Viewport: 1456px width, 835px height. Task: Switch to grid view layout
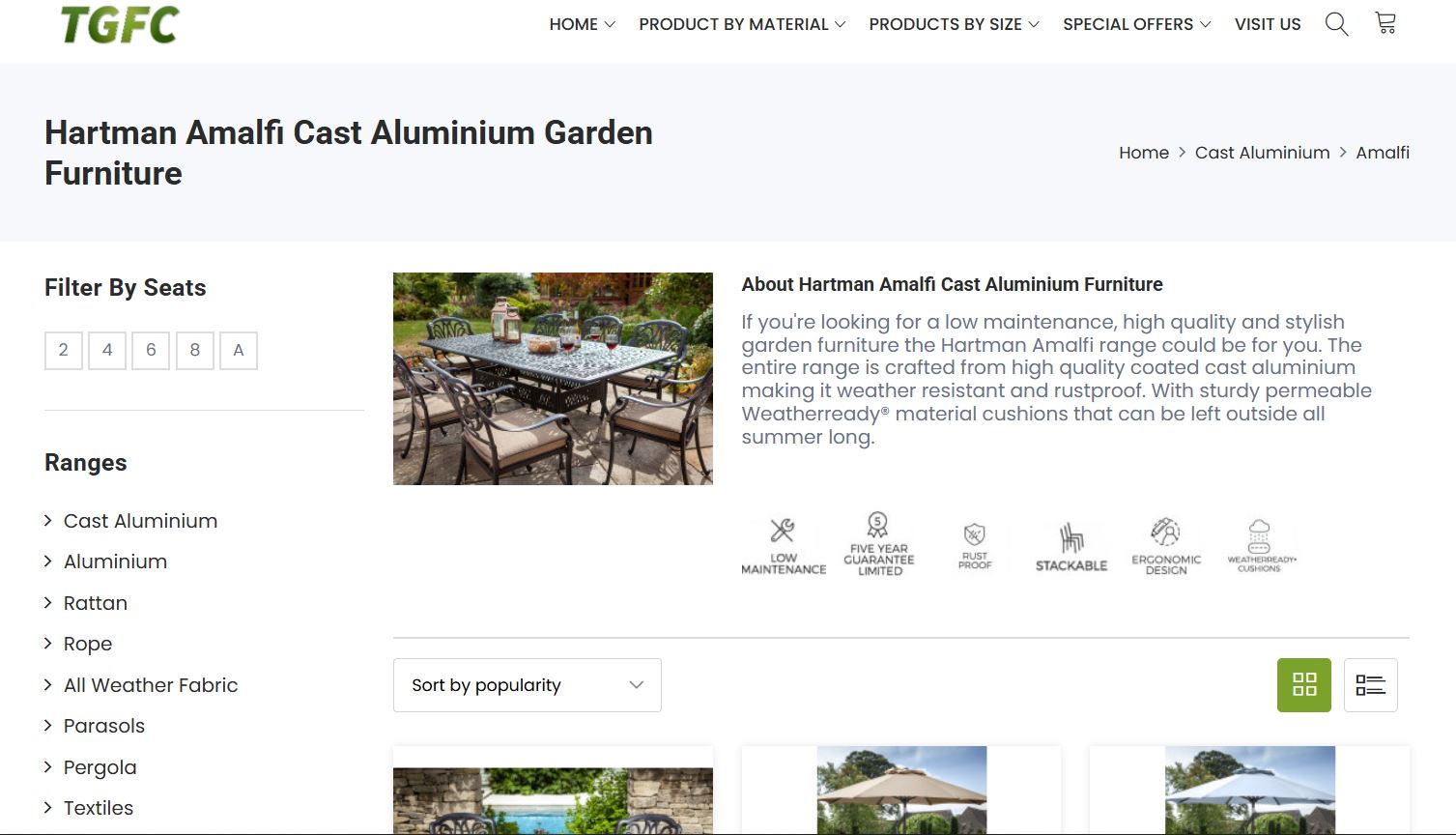click(x=1303, y=685)
